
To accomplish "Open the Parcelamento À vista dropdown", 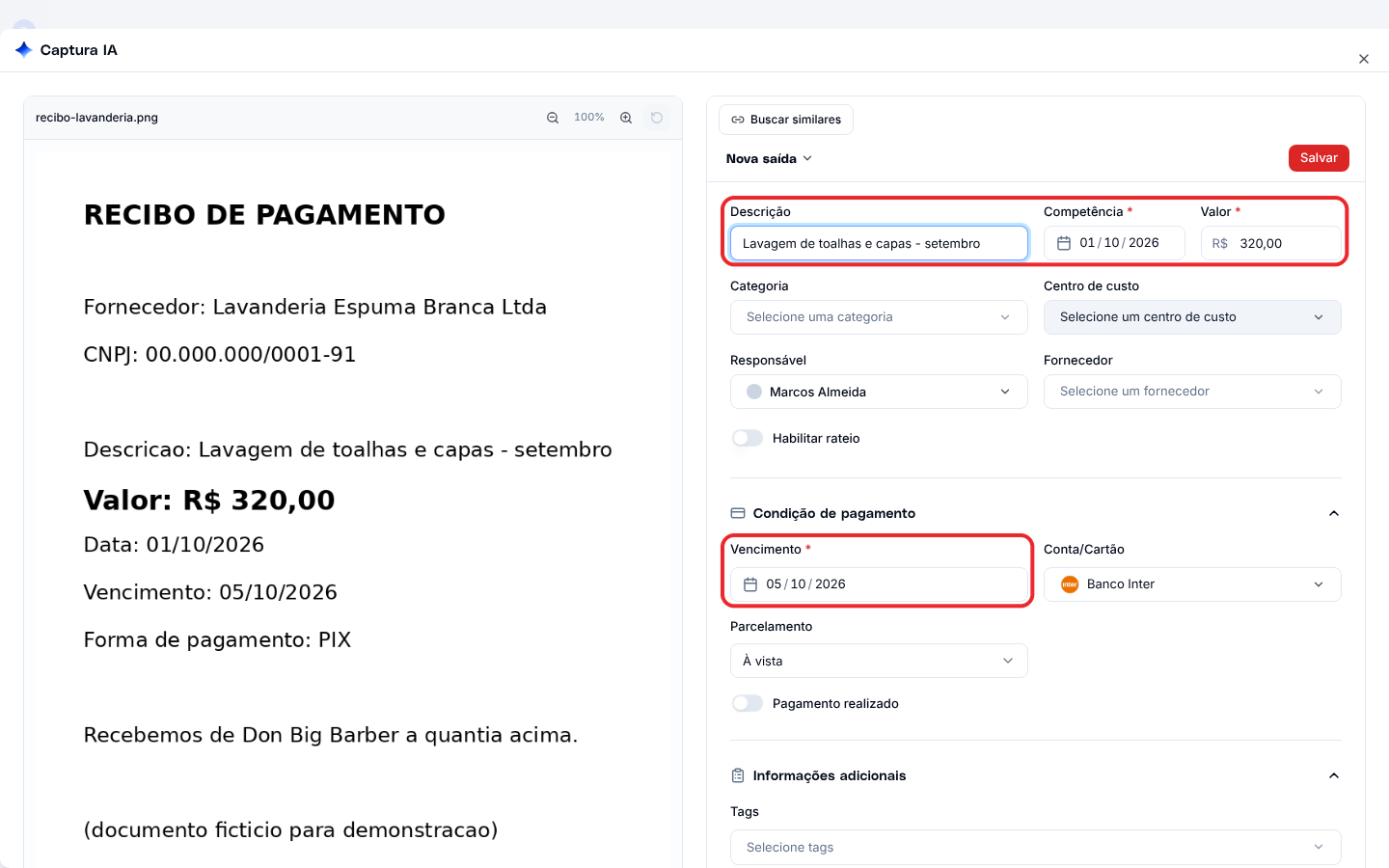I will click(879, 661).
